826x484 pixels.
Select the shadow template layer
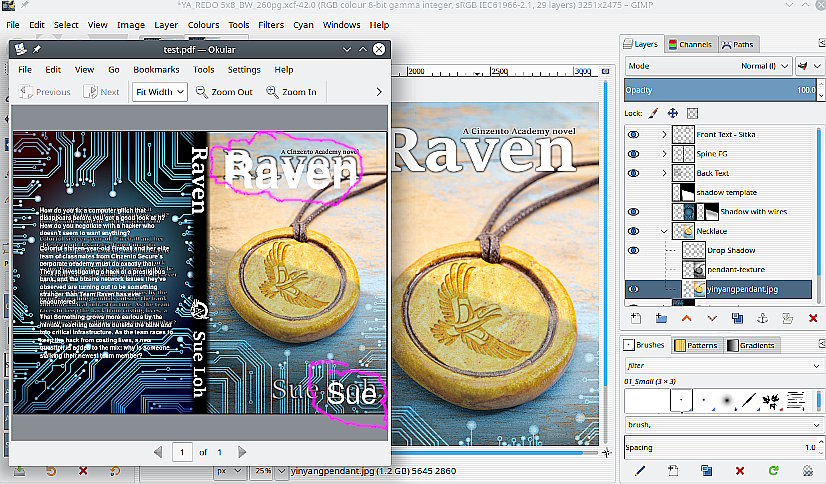726,192
